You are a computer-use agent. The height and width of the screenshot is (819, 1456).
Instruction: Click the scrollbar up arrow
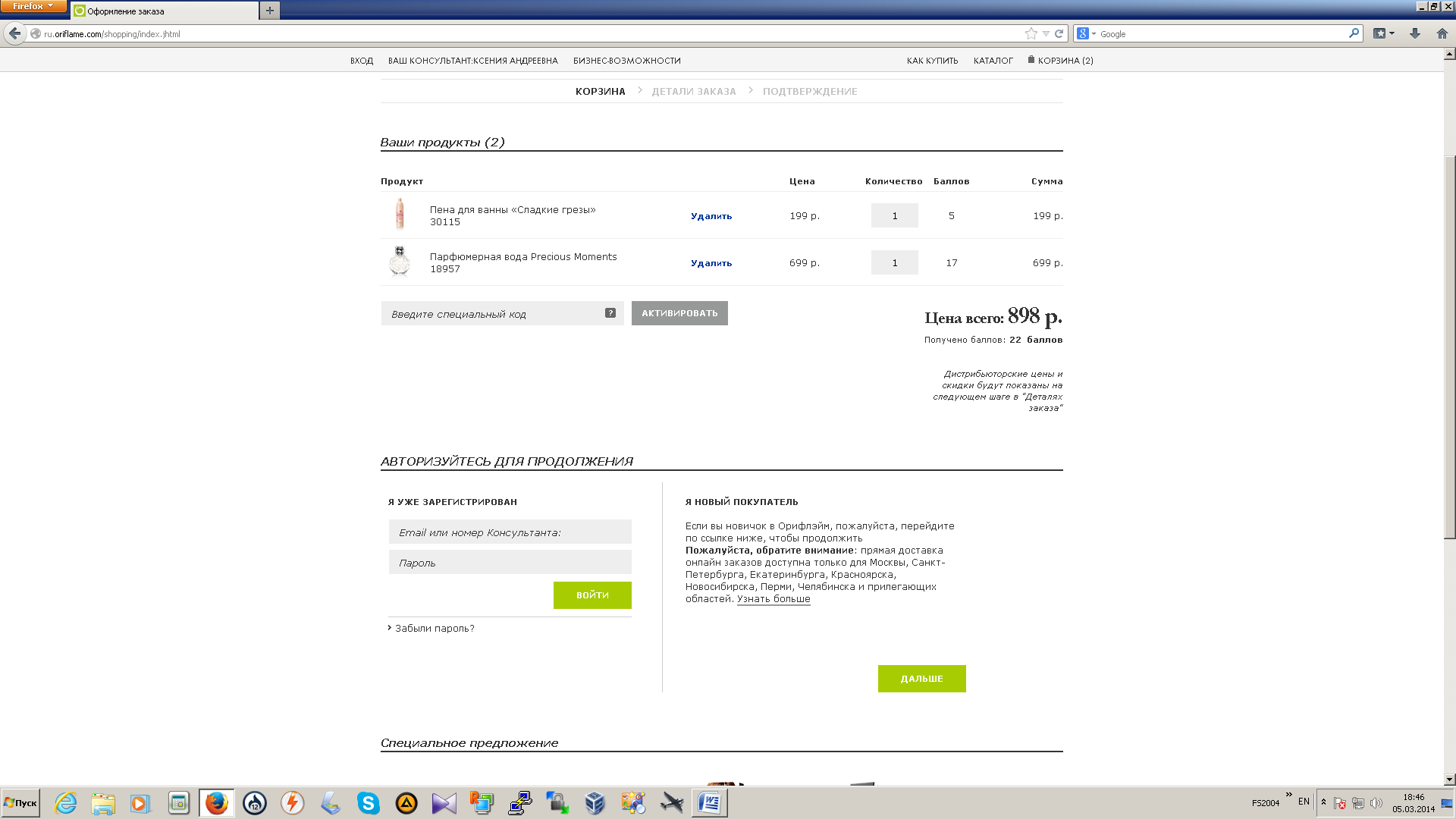pyautogui.click(x=1449, y=54)
